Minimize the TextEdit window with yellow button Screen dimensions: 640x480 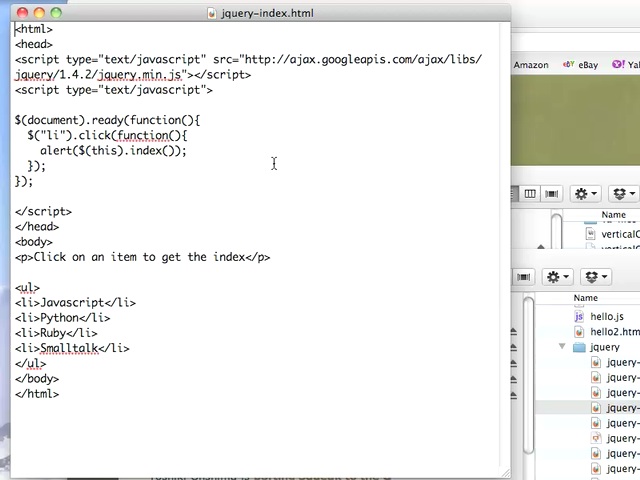coord(39,13)
